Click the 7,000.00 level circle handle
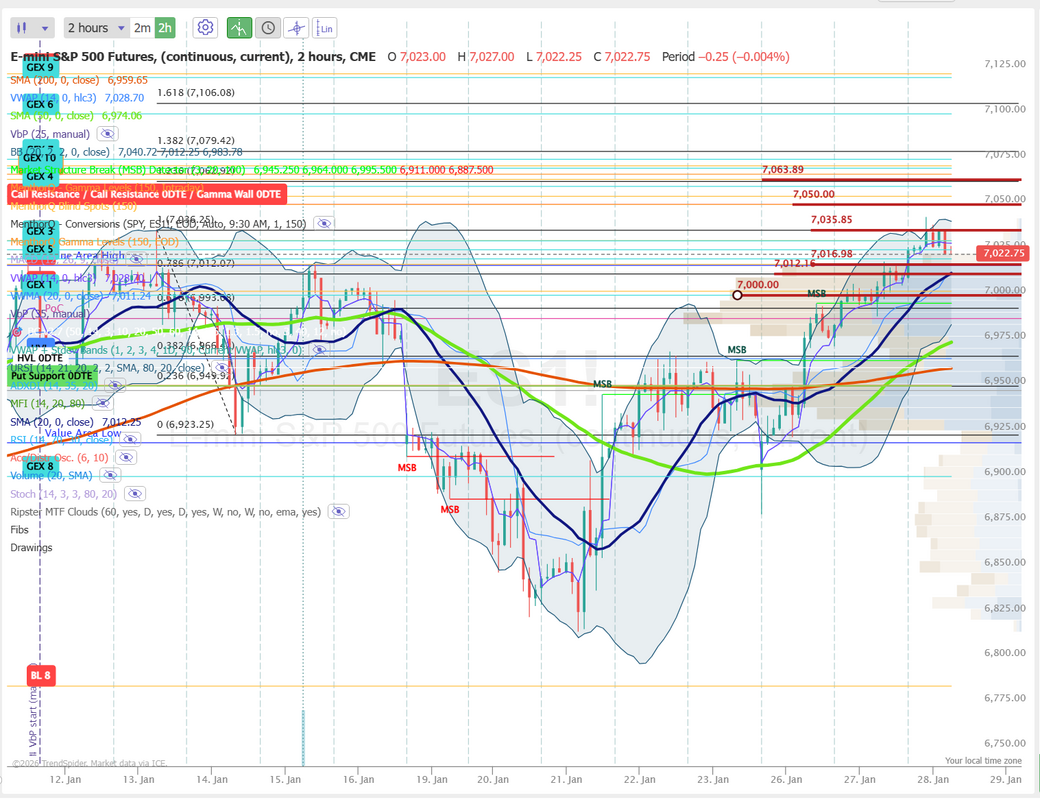1040x800 pixels. [737, 295]
